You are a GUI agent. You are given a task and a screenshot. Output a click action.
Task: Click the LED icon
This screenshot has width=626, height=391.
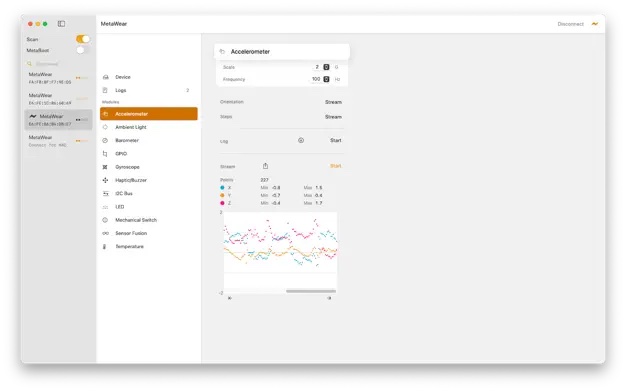point(105,207)
